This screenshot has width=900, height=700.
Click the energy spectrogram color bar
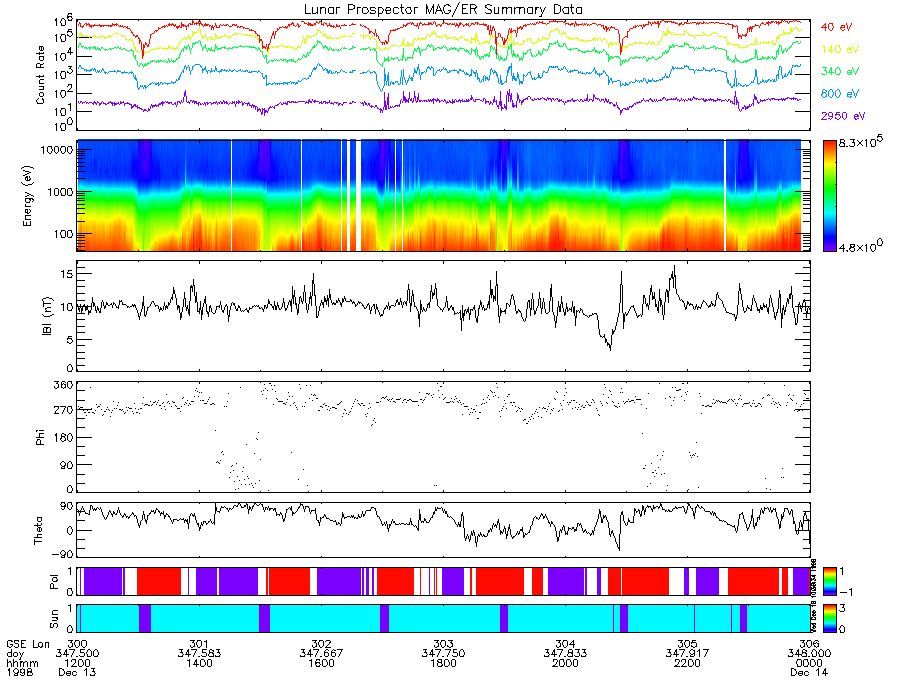(829, 196)
